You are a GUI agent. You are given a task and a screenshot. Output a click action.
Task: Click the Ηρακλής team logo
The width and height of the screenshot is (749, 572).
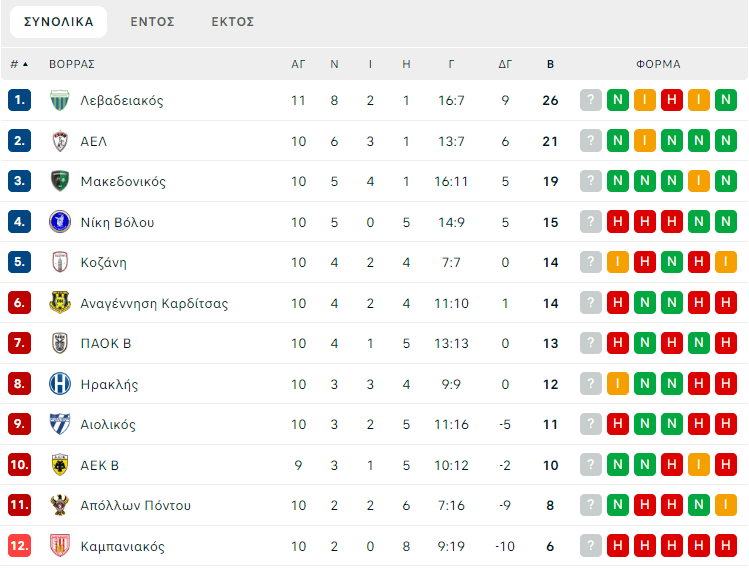coord(60,384)
